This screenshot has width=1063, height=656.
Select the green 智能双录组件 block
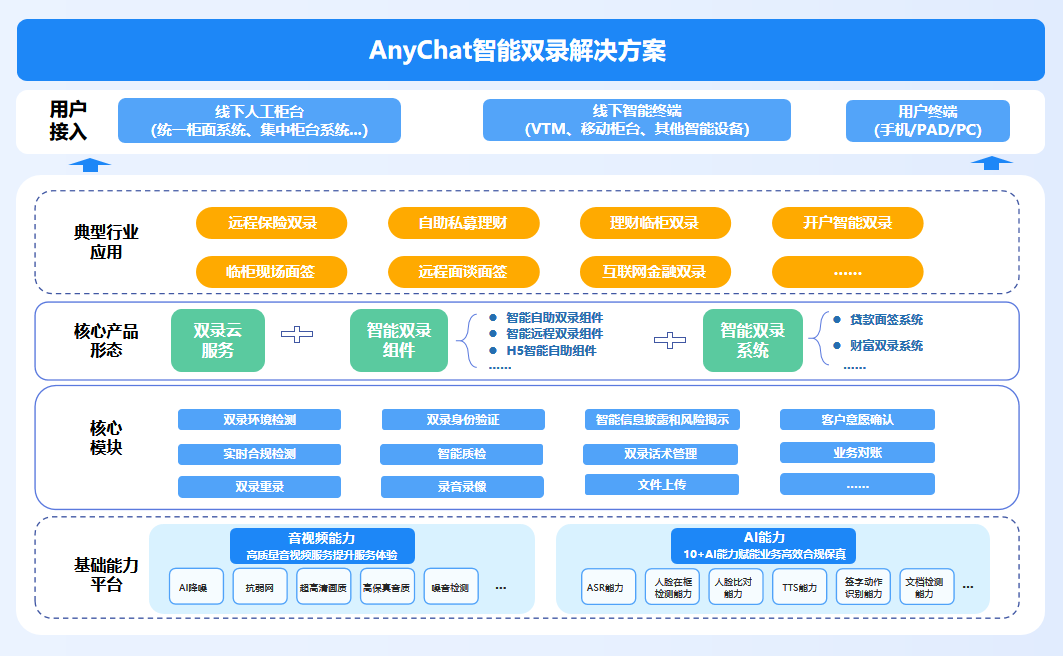click(x=399, y=340)
